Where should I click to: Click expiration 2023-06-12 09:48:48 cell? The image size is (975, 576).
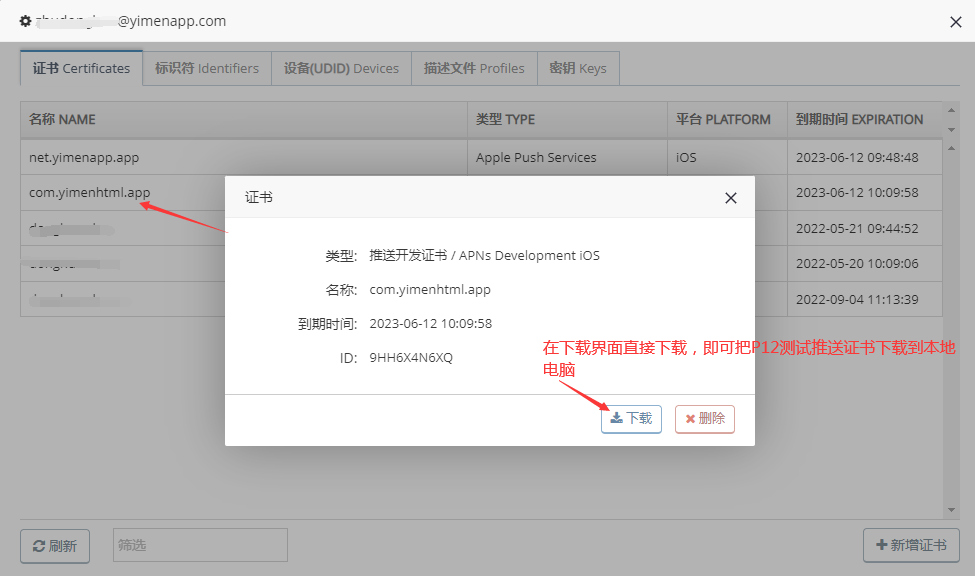[x=864, y=157]
